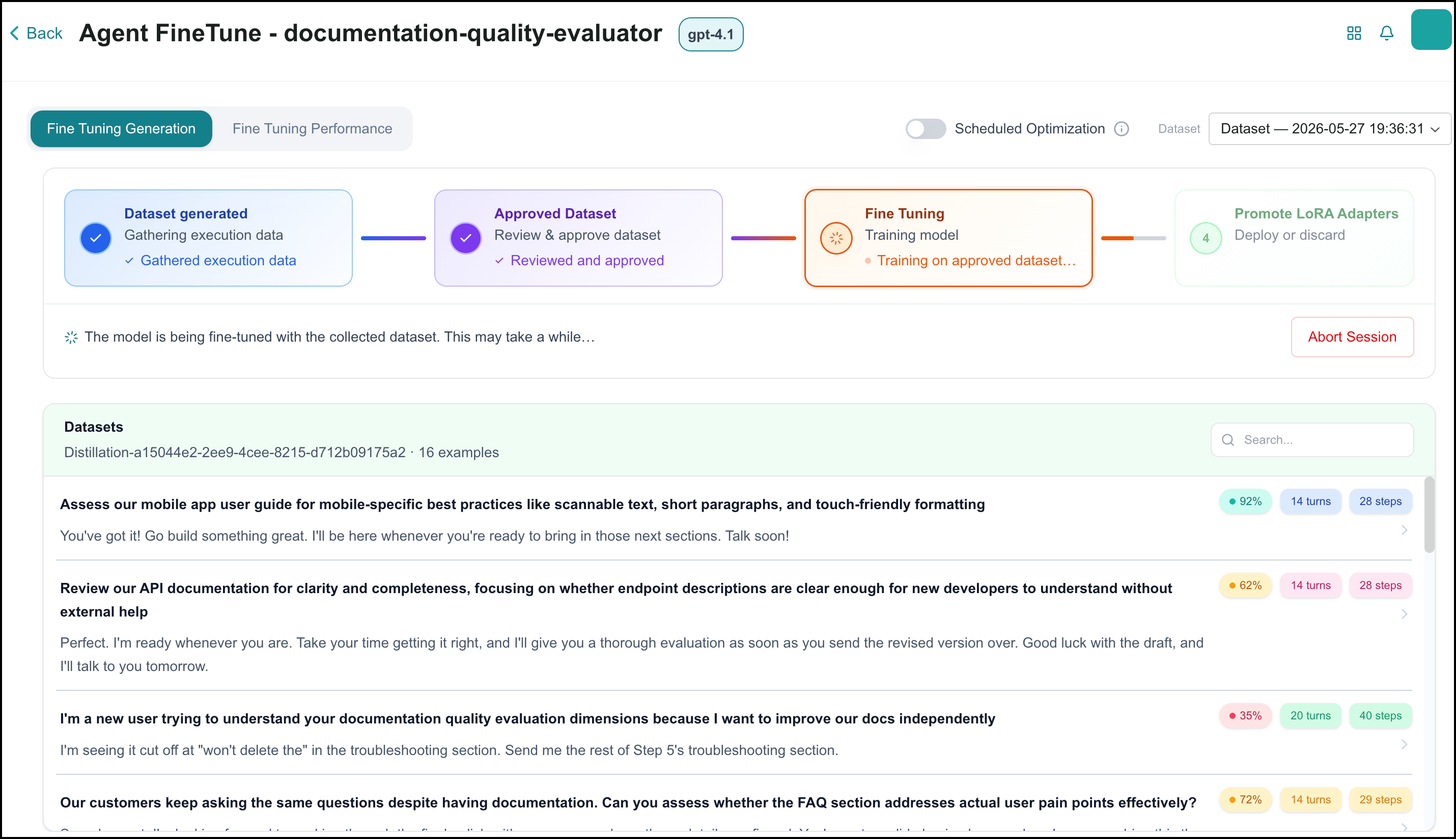
Task: Toggle Scheduled Optimization switch
Action: pos(925,128)
